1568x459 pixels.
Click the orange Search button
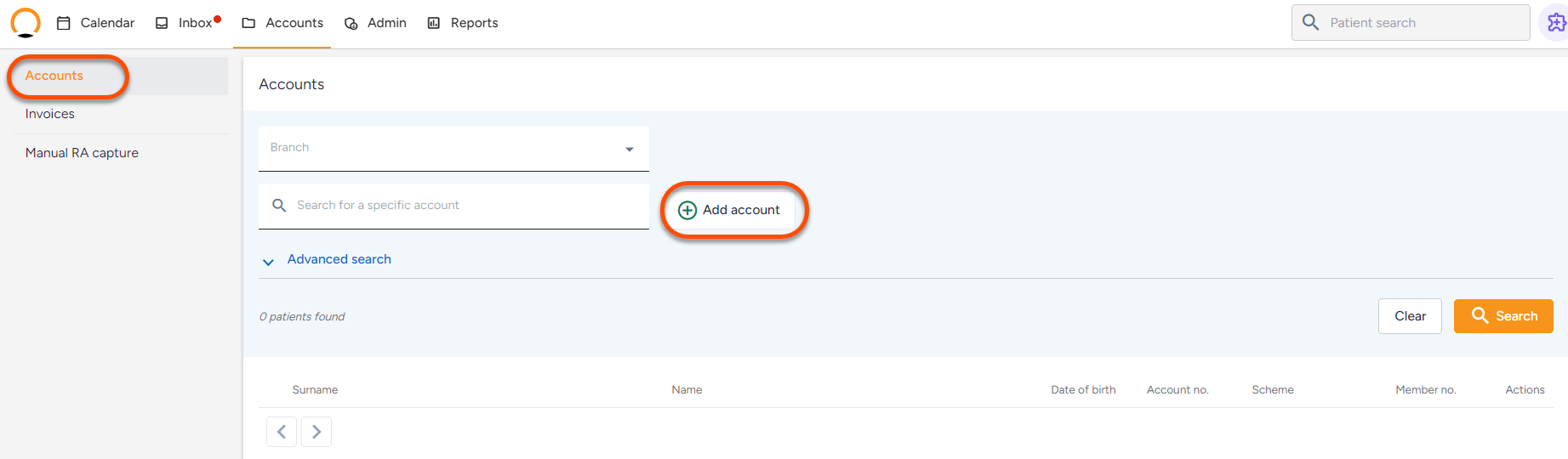pos(1503,316)
